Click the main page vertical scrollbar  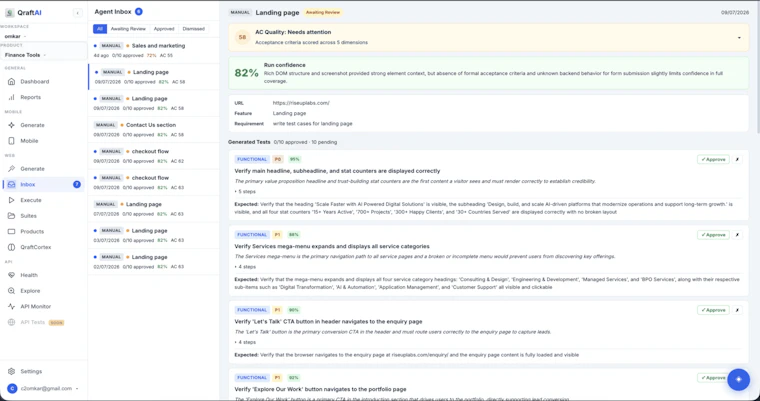[x=758, y=68]
